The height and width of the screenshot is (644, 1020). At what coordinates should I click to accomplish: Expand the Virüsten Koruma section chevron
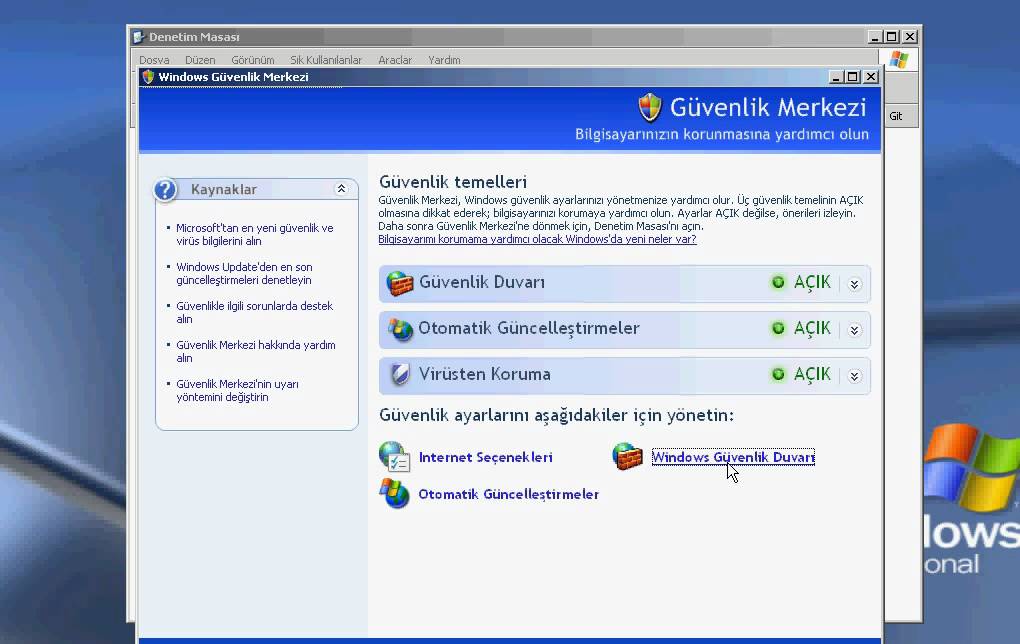point(854,376)
